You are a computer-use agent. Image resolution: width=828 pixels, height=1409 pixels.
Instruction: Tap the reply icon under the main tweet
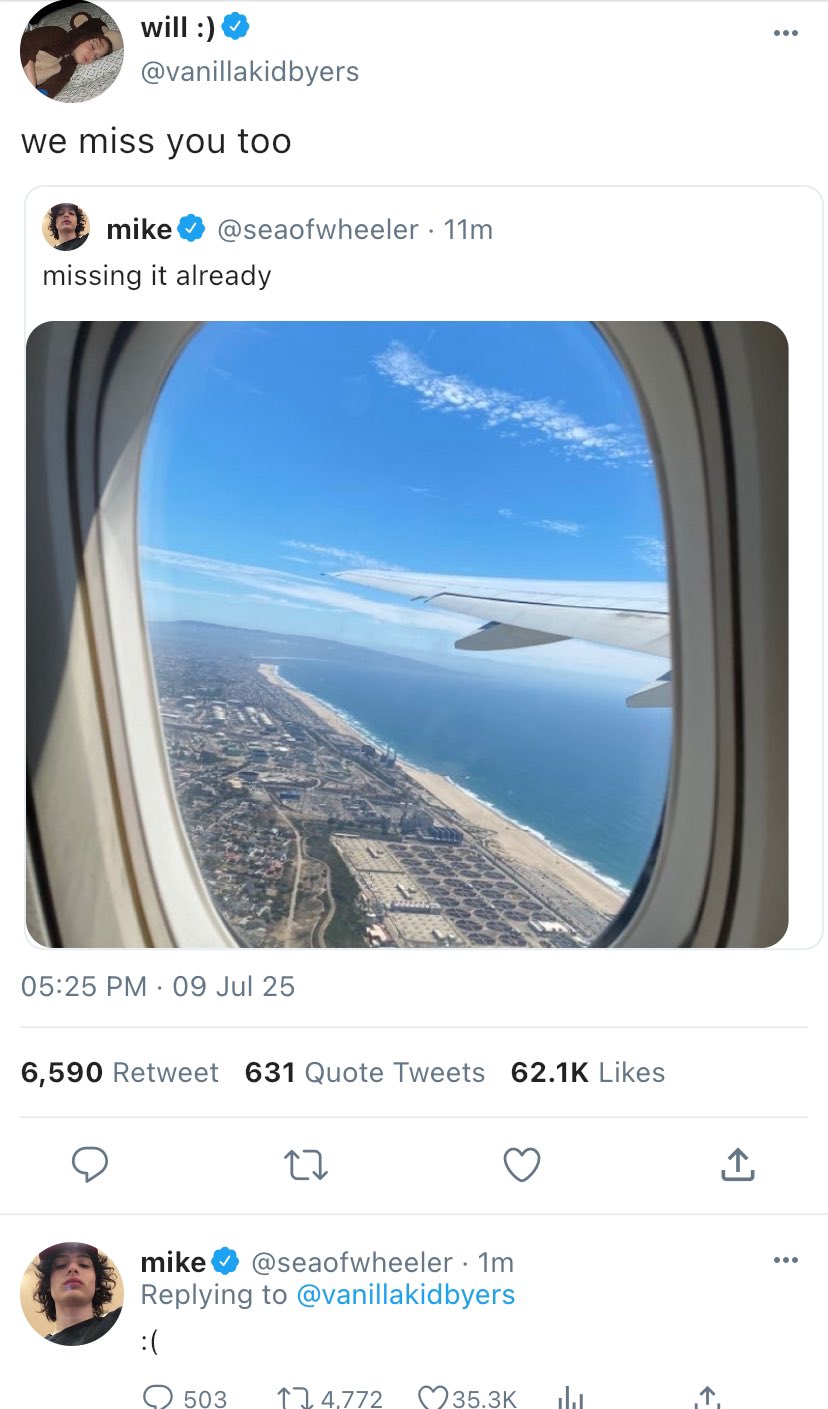90,1164
